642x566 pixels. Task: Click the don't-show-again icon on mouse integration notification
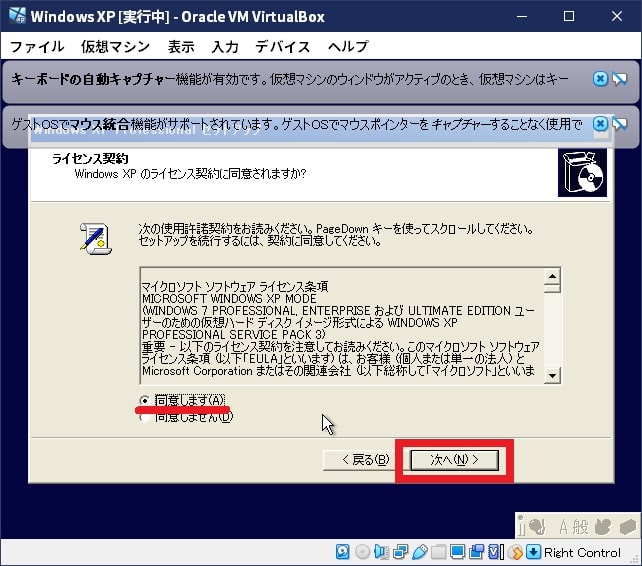point(620,123)
